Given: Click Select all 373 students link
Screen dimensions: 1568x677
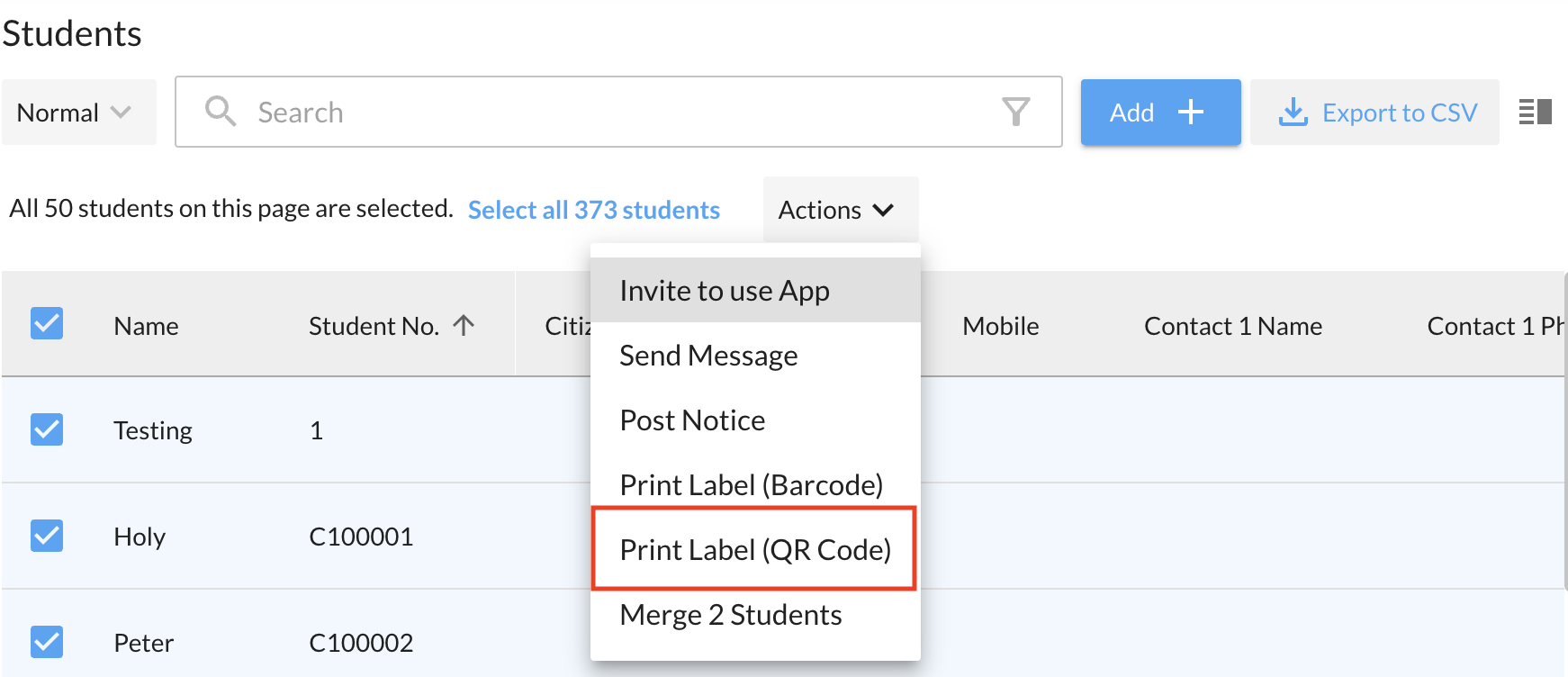Looking at the screenshot, I should [593, 210].
